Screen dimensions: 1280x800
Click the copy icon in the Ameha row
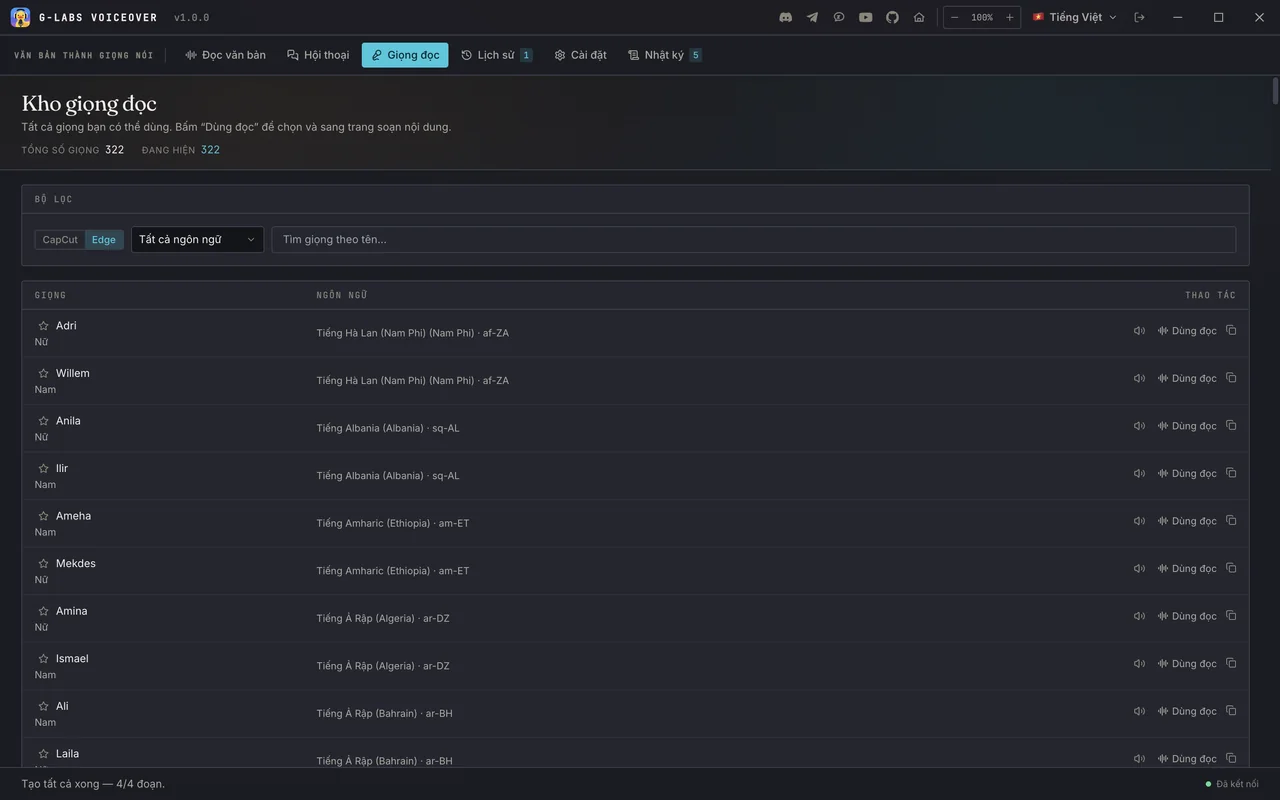pyautogui.click(x=1231, y=520)
